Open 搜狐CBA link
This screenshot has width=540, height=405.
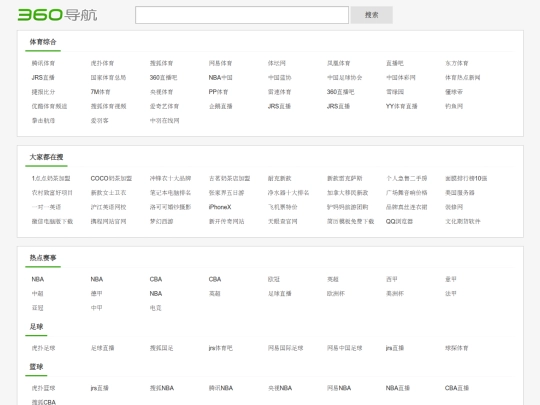43,402
